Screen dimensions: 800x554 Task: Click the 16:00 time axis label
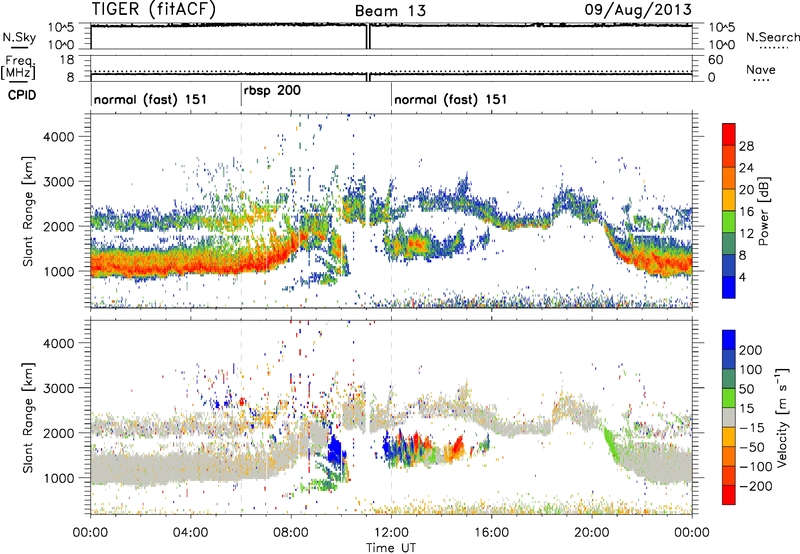tap(491, 533)
